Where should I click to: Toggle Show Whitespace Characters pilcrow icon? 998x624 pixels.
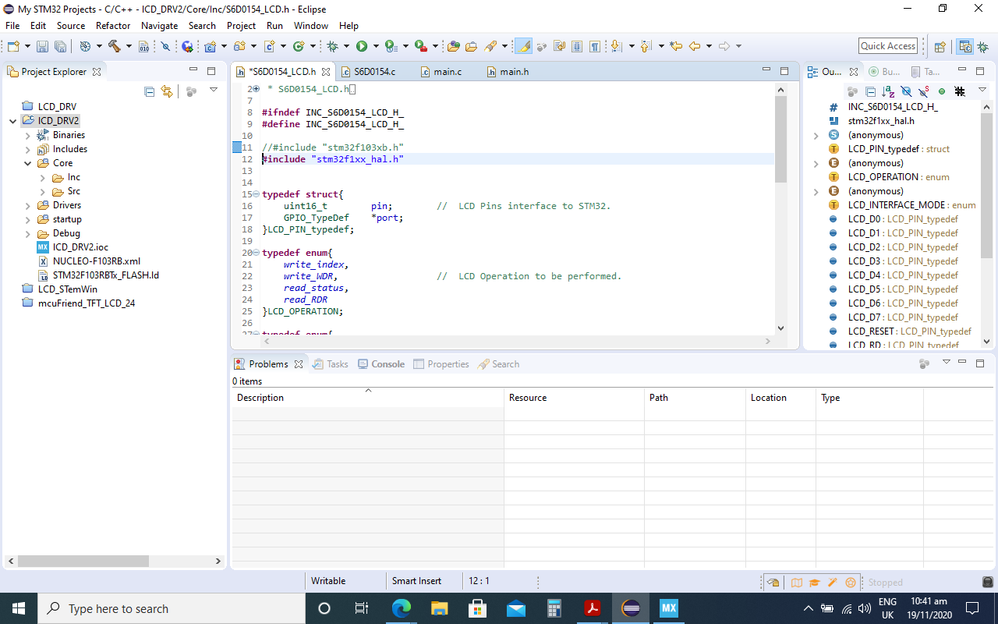pos(594,46)
